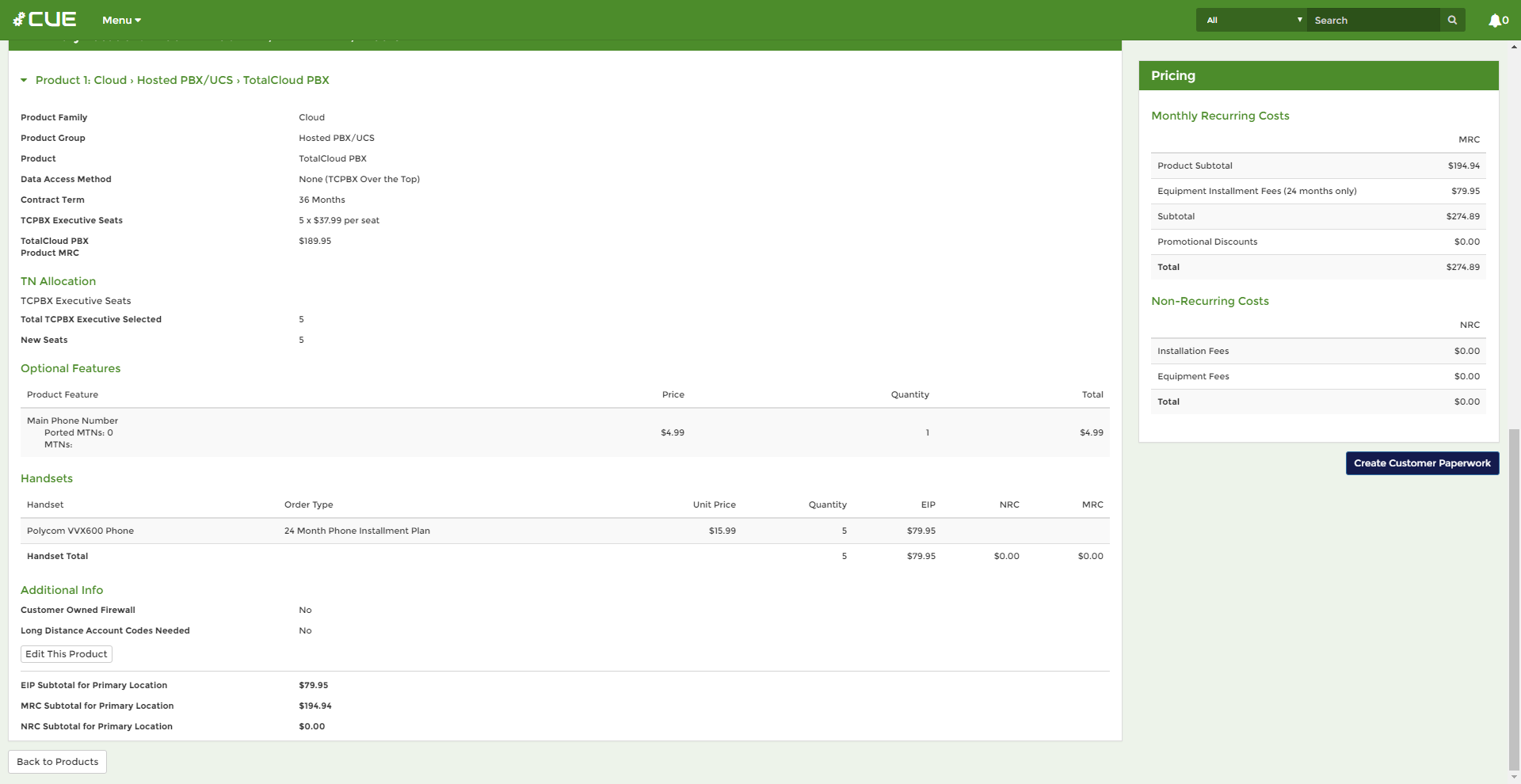This screenshot has height=784, width=1521.
Task: Open the All search category dropdown
Action: coord(1251,20)
